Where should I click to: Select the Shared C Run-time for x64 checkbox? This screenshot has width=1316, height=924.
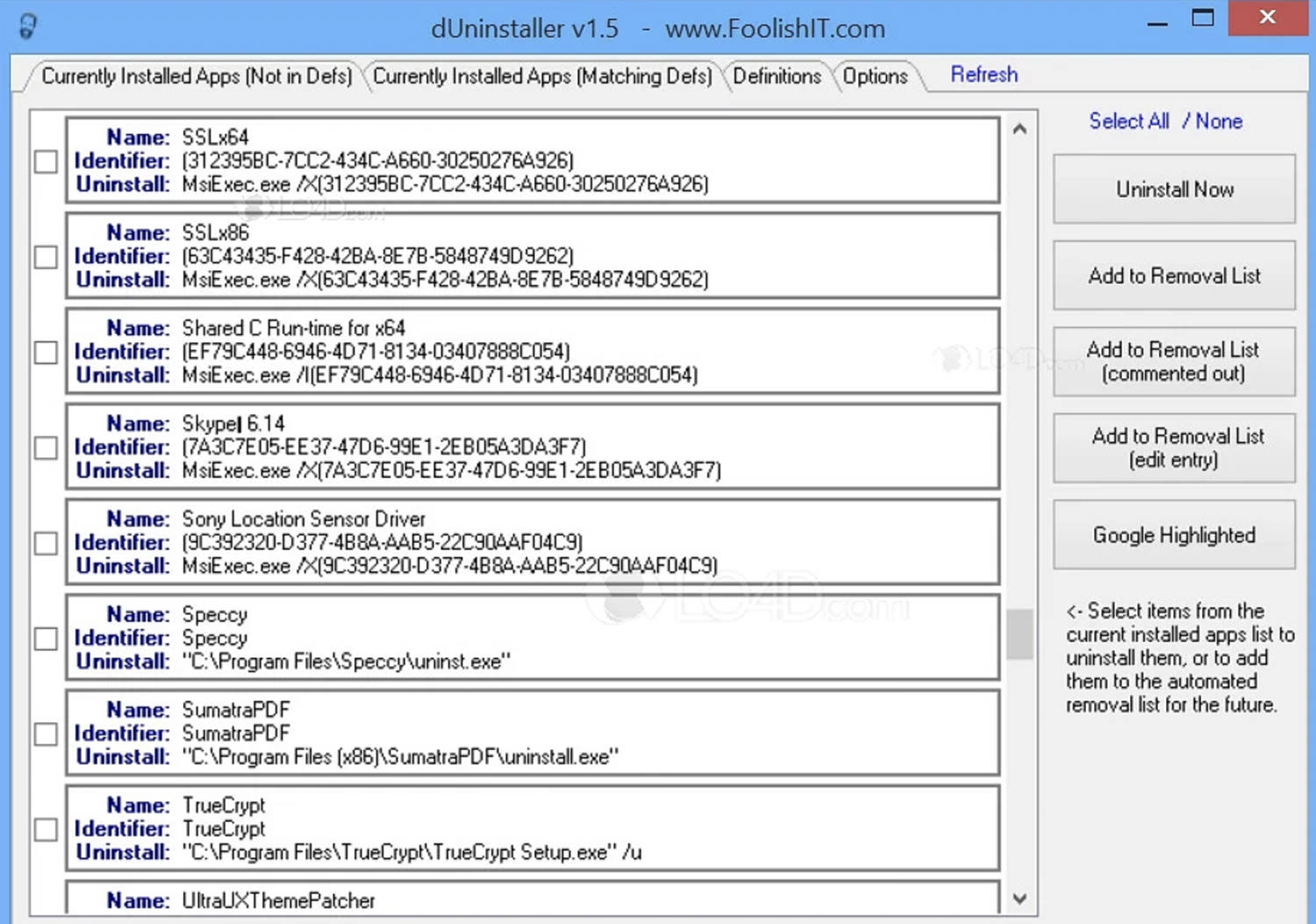coord(46,353)
